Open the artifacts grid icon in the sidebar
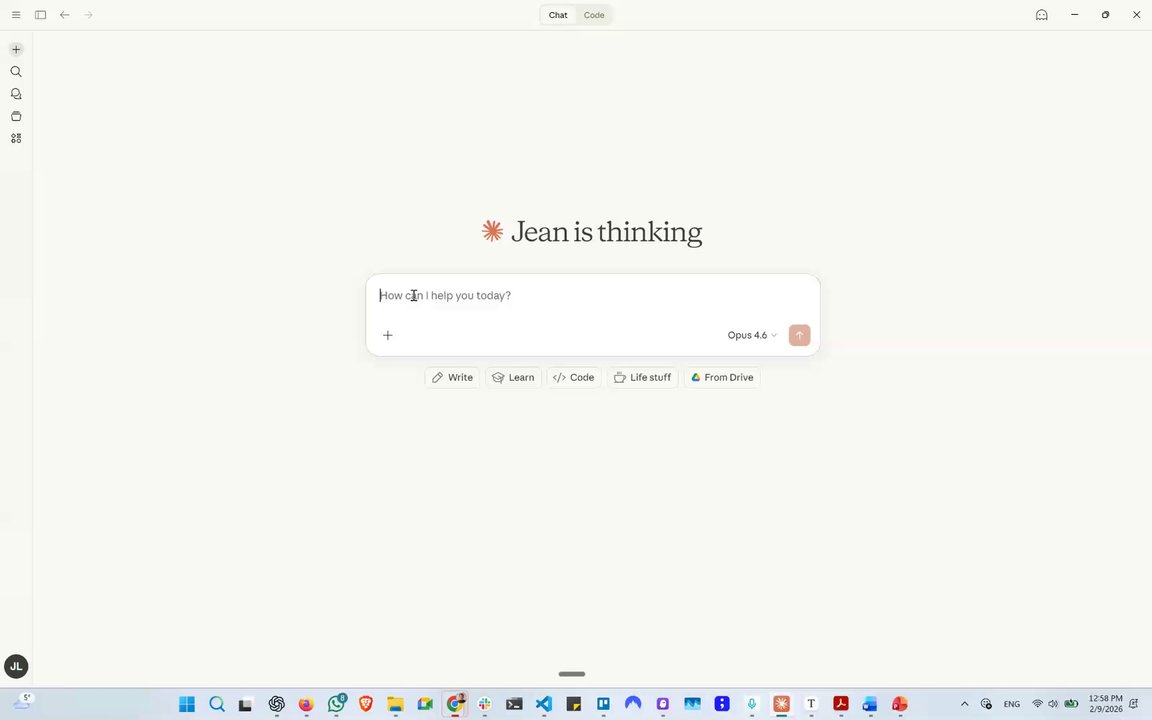 (16, 138)
